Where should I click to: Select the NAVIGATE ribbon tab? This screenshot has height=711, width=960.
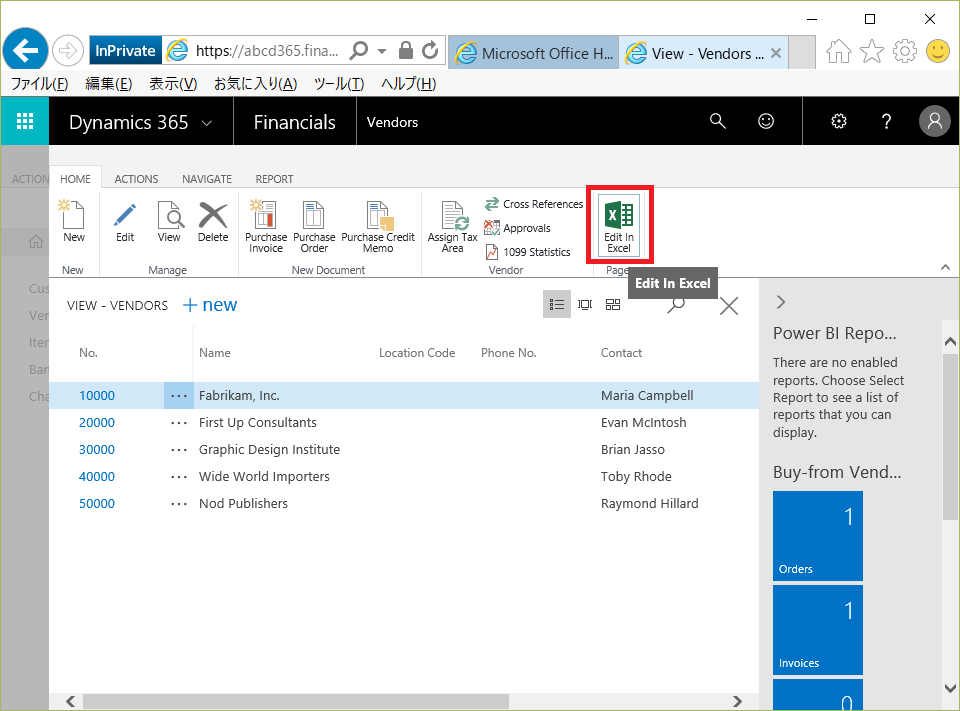[x=207, y=179]
